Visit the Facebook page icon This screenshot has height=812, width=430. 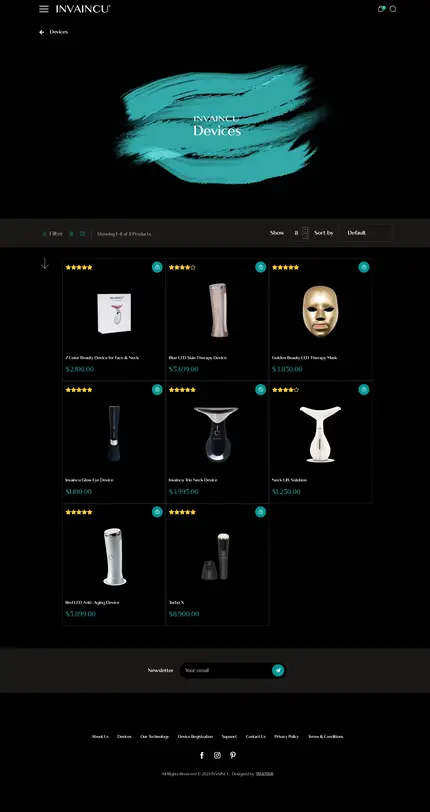point(202,755)
